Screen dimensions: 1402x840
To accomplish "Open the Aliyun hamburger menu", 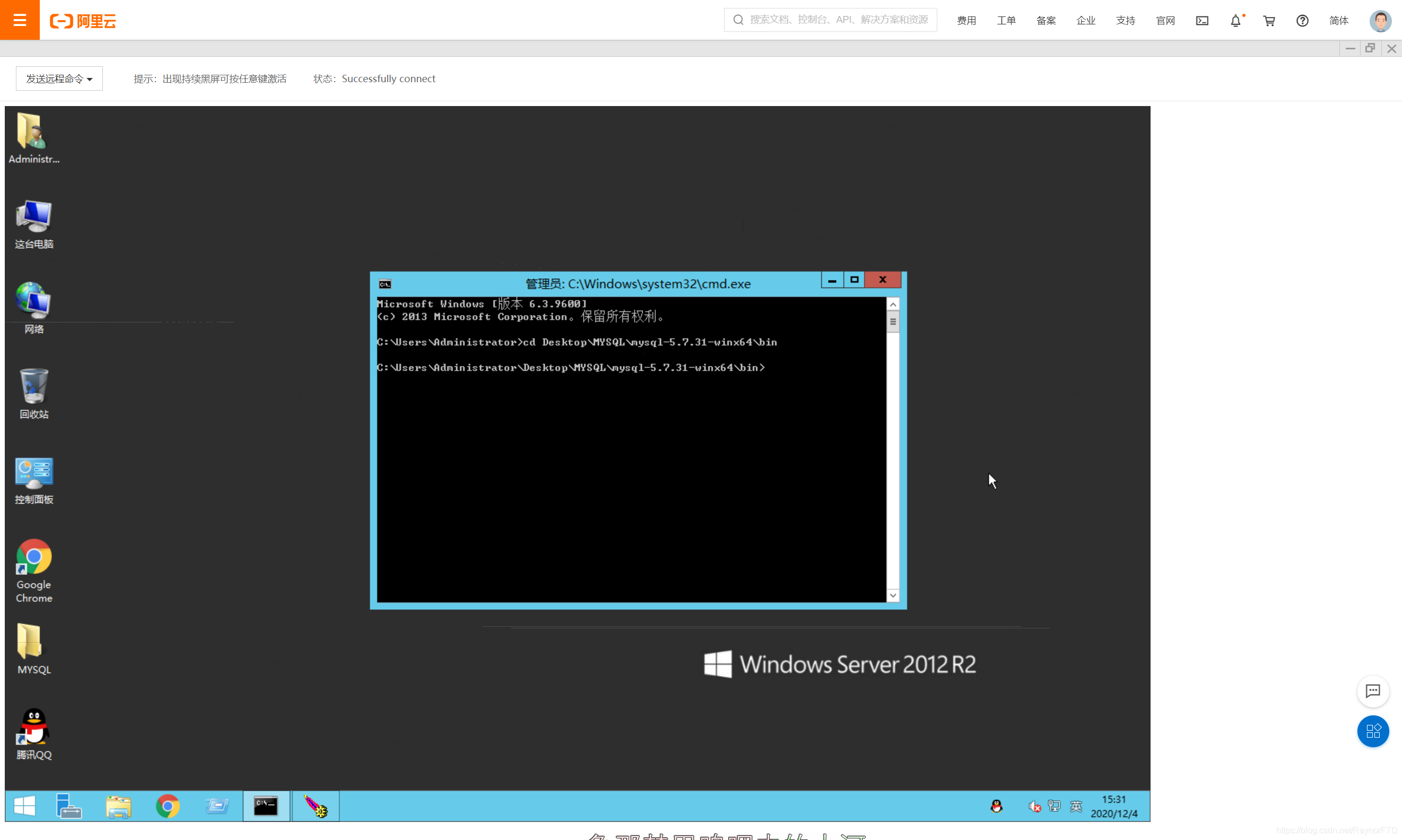I will pyautogui.click(x=20, y=20).
